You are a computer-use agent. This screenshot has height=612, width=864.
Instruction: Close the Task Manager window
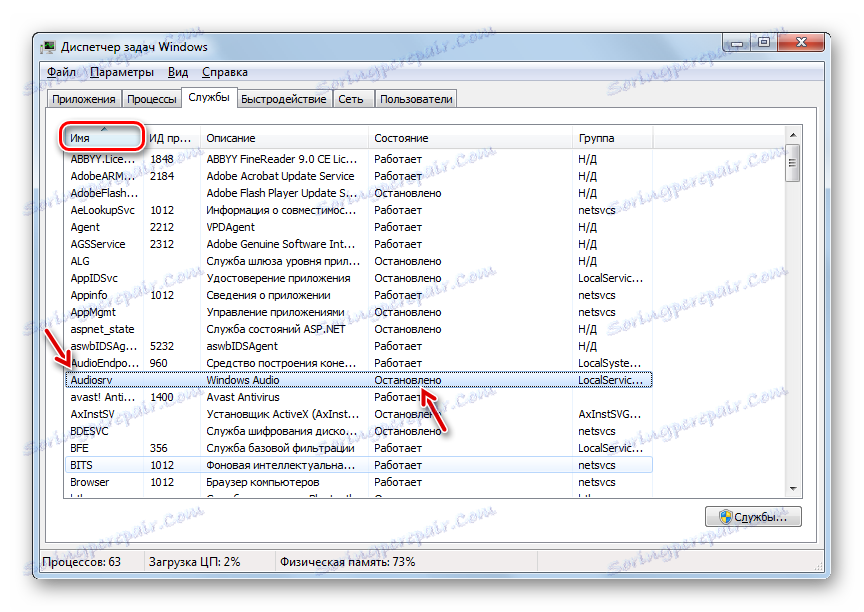(802, 42)
